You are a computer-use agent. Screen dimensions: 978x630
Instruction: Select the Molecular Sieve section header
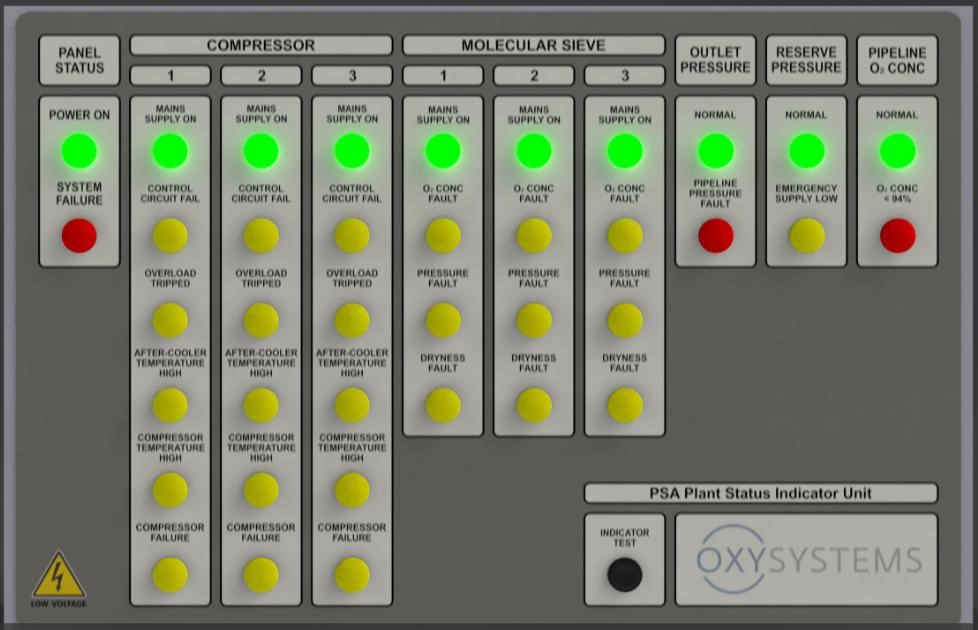pyautogui.click(x=533, y=46)
